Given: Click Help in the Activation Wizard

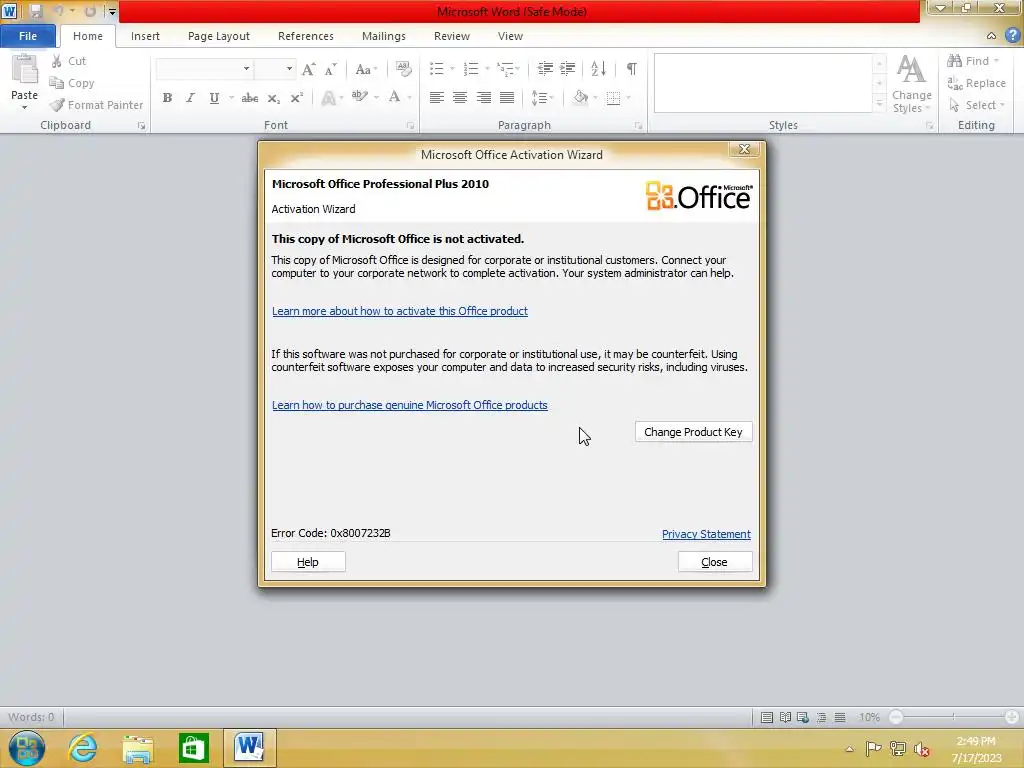Looking at the screenshot, I should (x=308, y=562).
